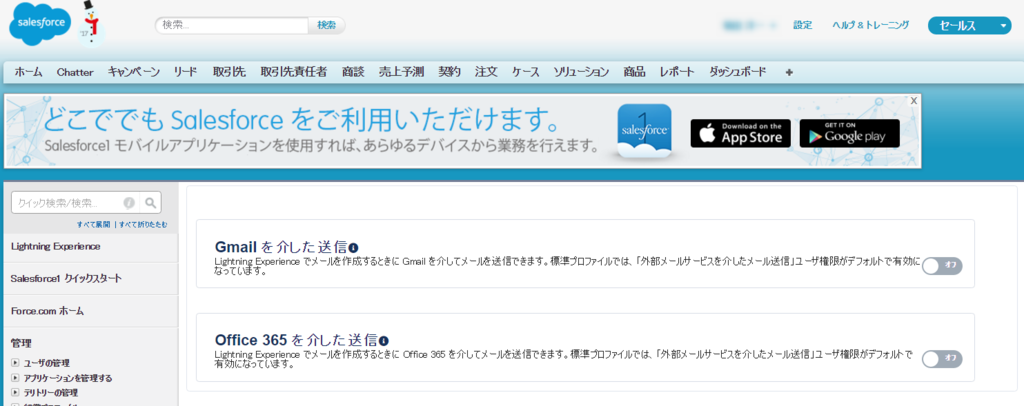The width and height of the screenshot is (1024, 406).
Task: Go to the リード tab
Action: [x=185, y=72]
